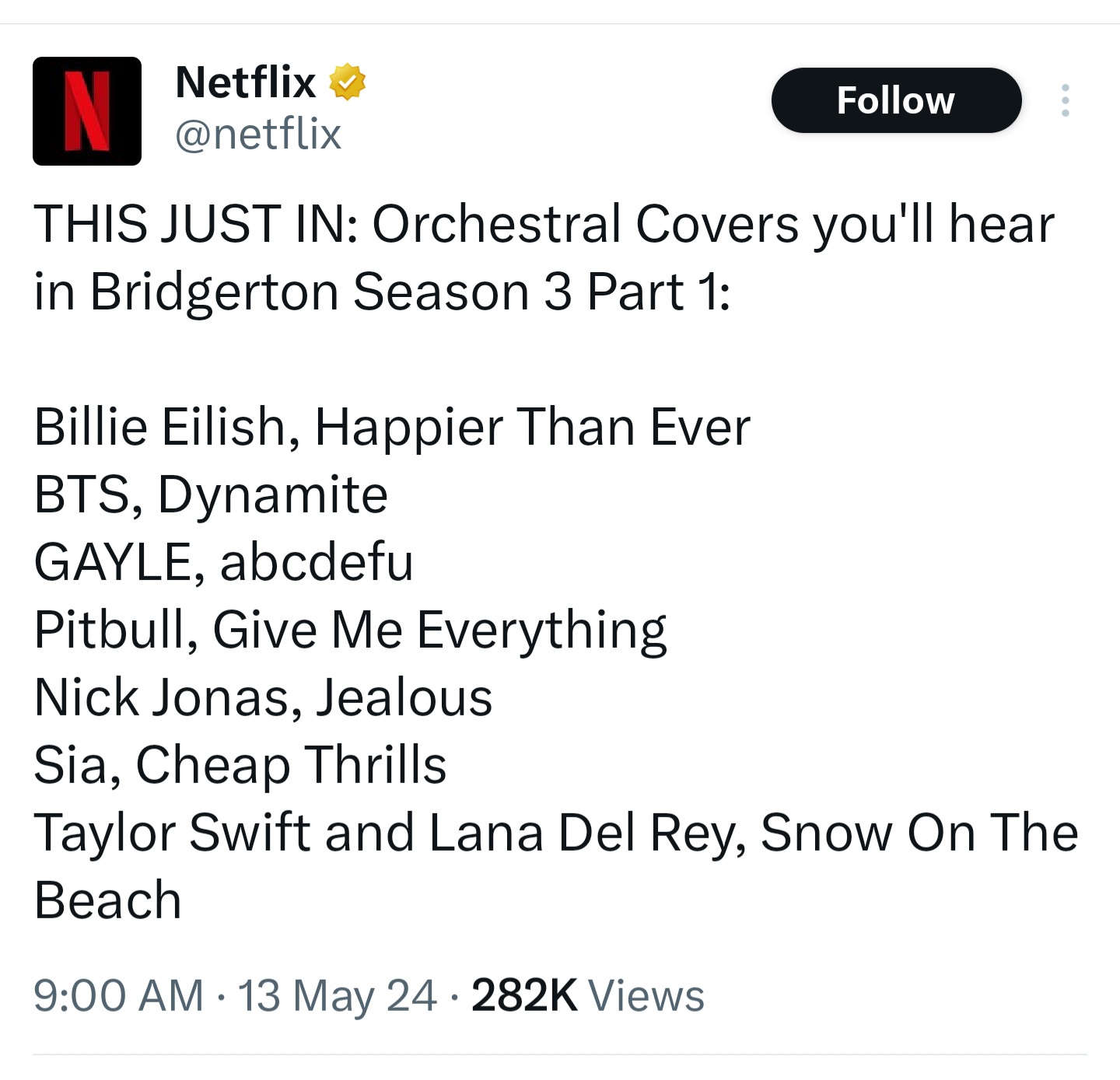Open the Netflix display name link
This screenshot has height=1080, width=1120.
pos(246,82)
